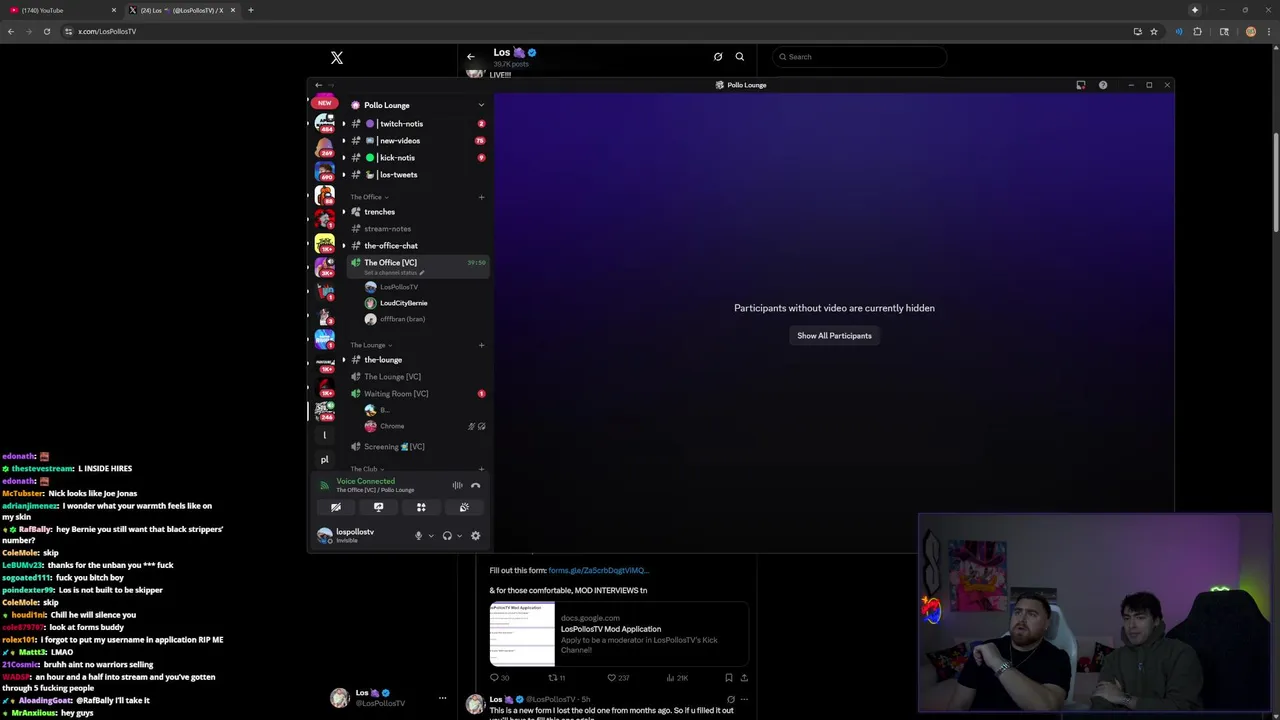Open server with 690 badge
Viewport: 1280px width, 720px height.
click(324, 171)
